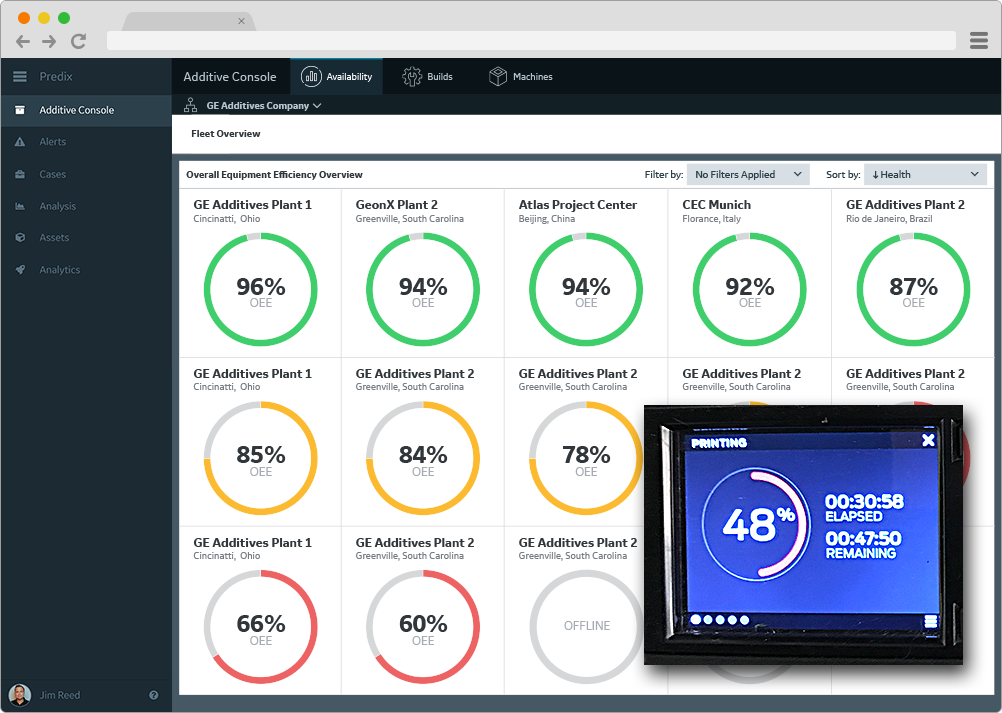Click the Atlas Project Center title
1002x713 pixels.
[578, 204]
